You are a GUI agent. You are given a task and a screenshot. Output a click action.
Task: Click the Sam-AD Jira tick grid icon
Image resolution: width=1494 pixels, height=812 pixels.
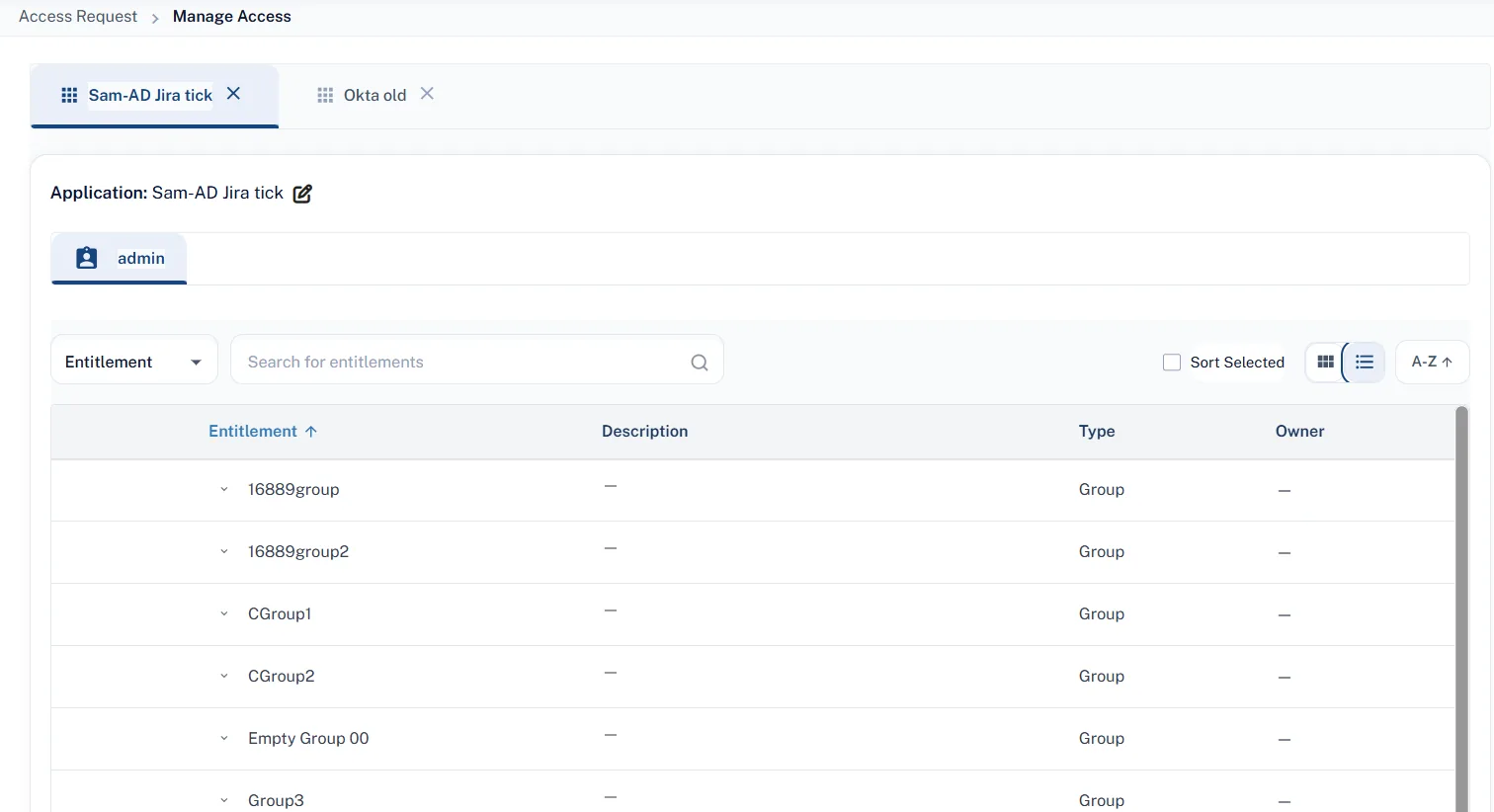pos(69,95)
